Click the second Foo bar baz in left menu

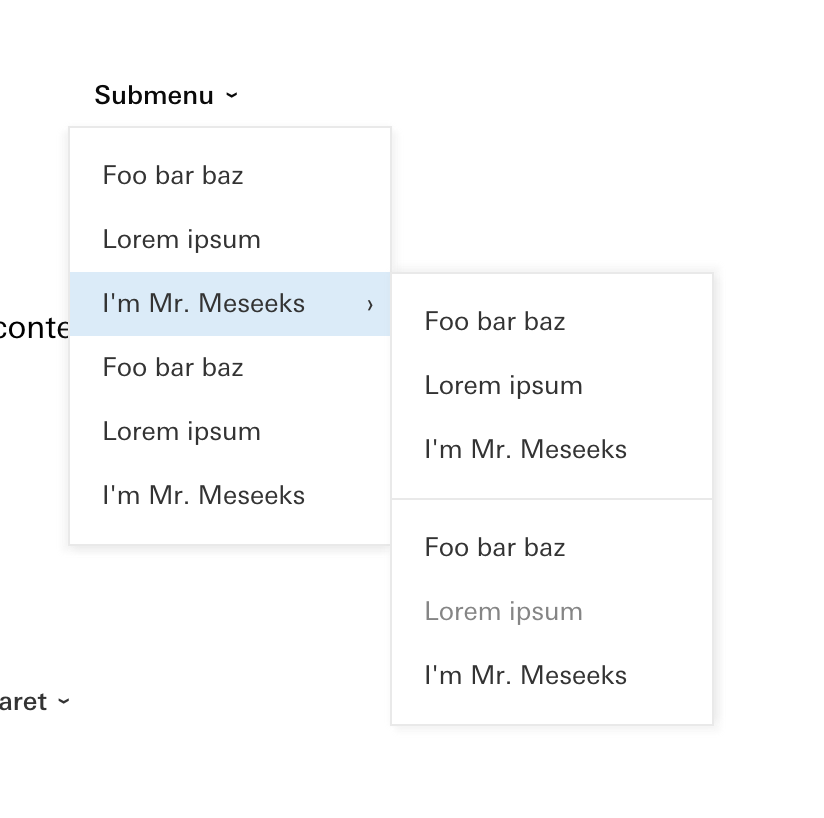click(x=173, y=367)
